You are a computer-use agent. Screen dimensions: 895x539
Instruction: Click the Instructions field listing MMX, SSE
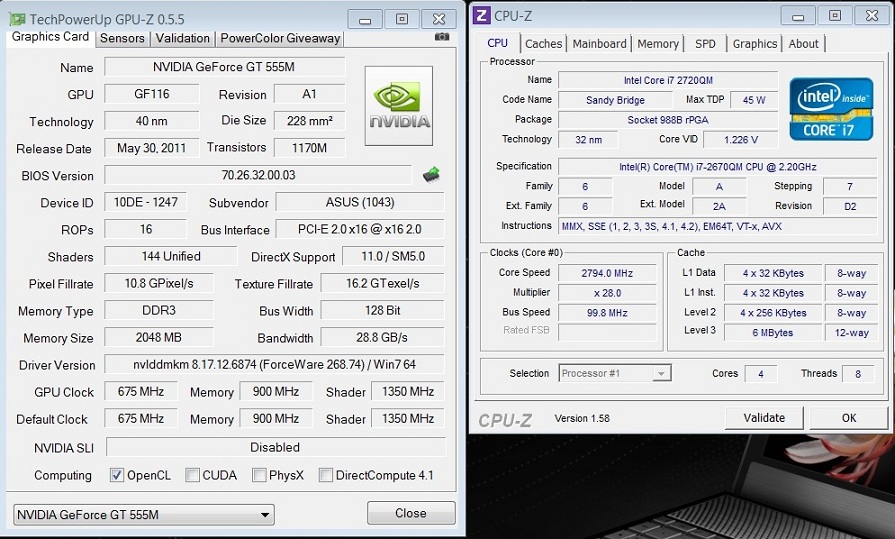click(x=717, y=226)
